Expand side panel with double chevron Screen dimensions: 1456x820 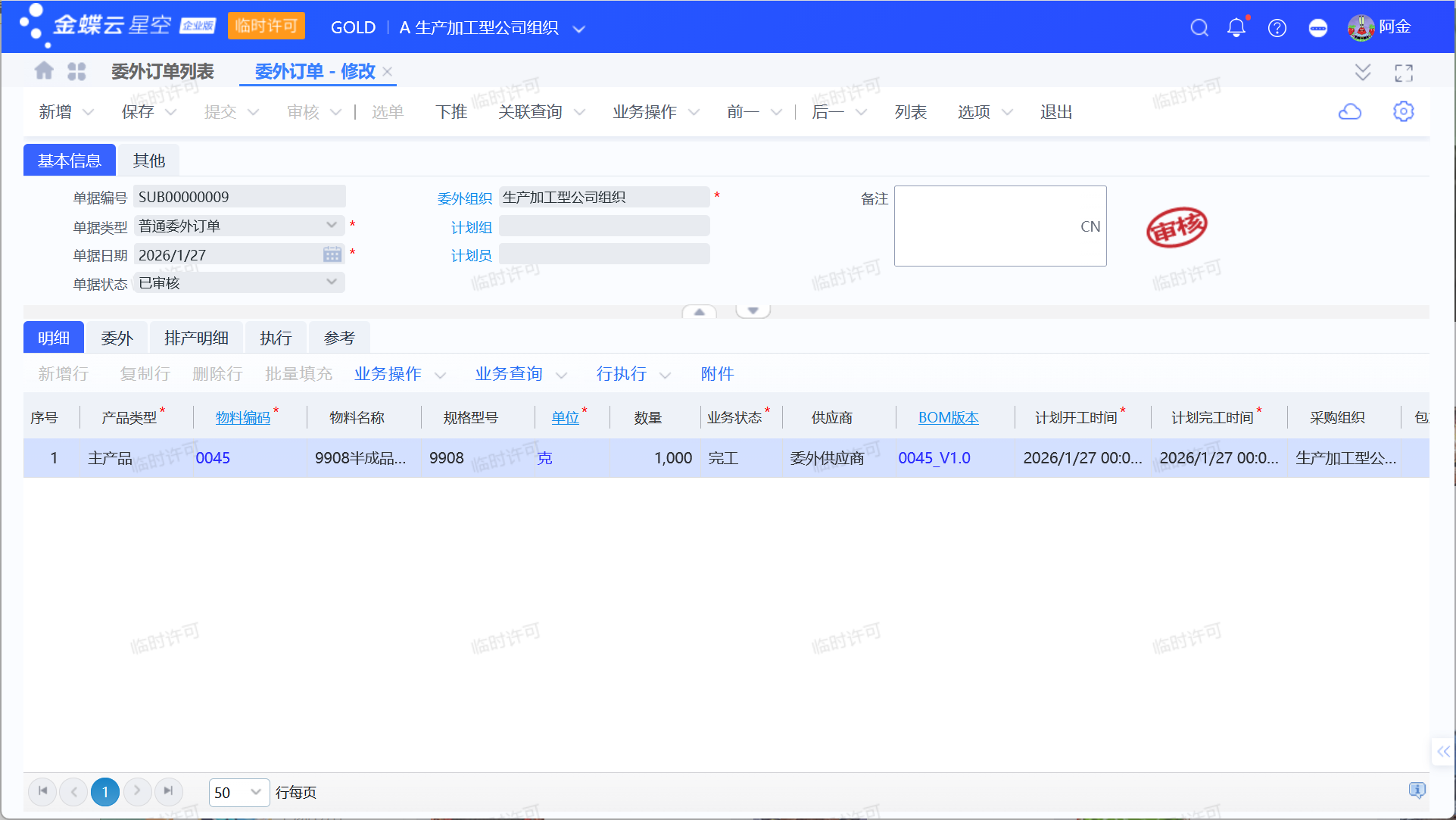tap(1443, 751)
